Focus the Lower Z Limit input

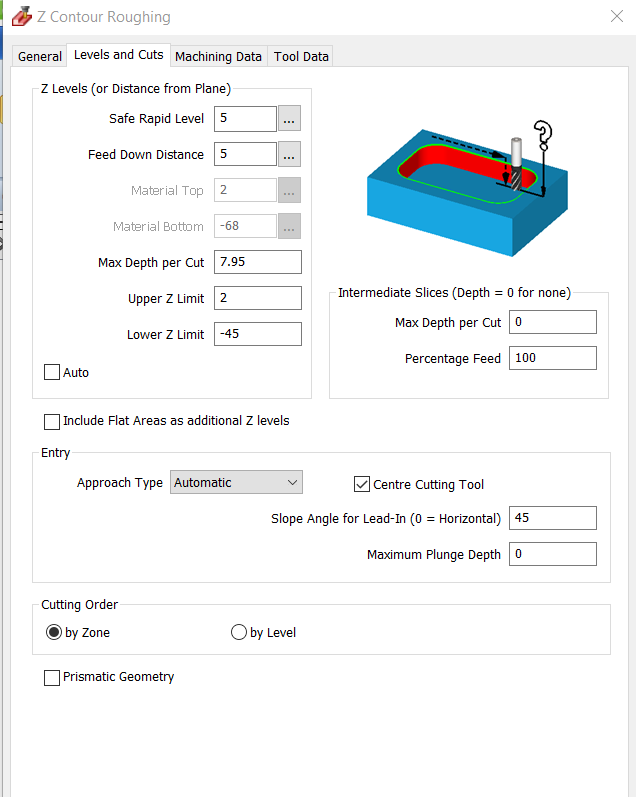[x=257, y=334]
